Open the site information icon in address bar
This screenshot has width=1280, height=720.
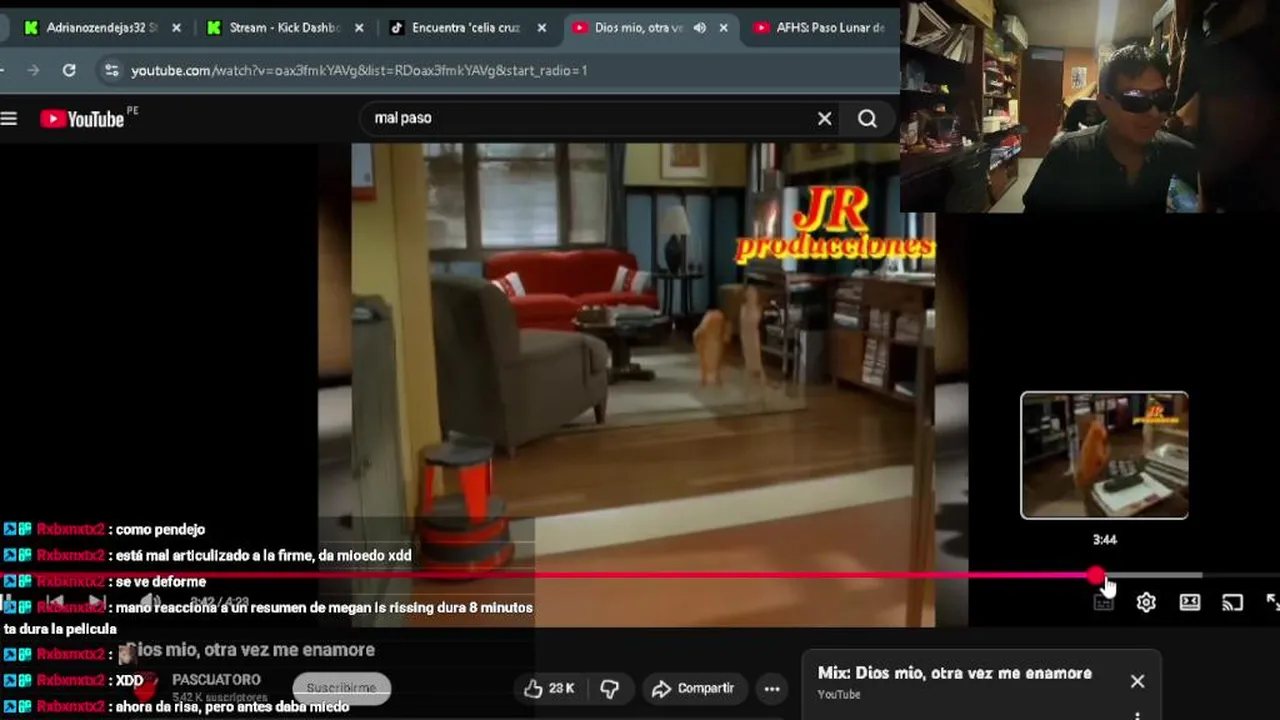tap(112, 70)
